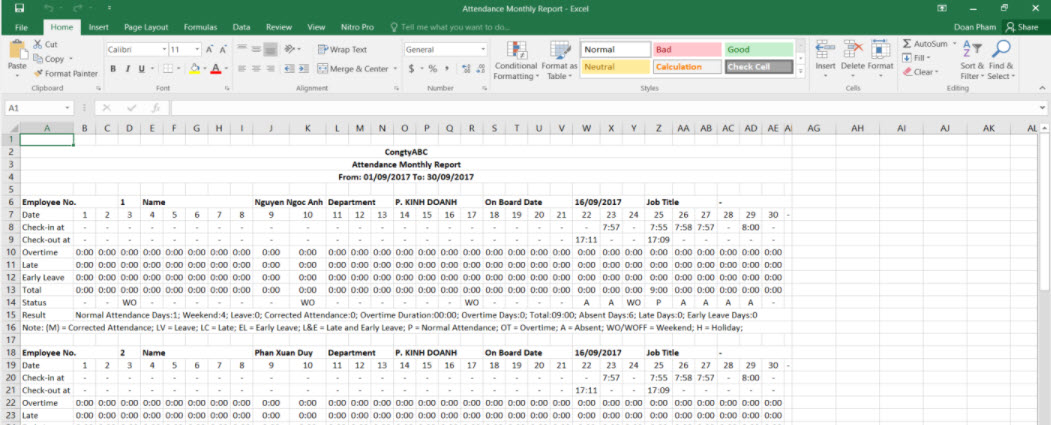
Task: Click the Share button
Action: (1022, 27)
